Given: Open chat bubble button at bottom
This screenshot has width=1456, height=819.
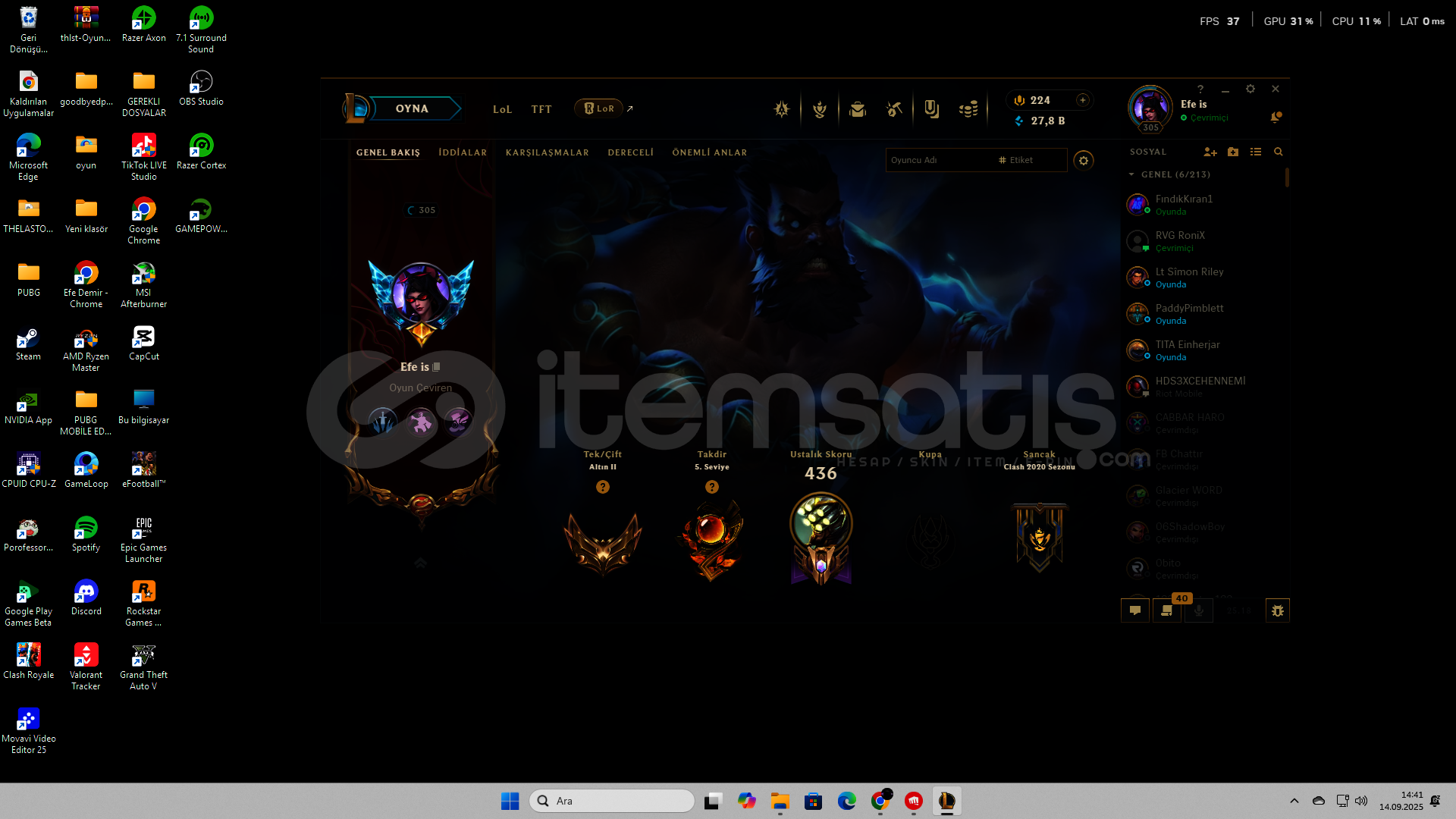Looking at the screenshot, I should 1135,610.
